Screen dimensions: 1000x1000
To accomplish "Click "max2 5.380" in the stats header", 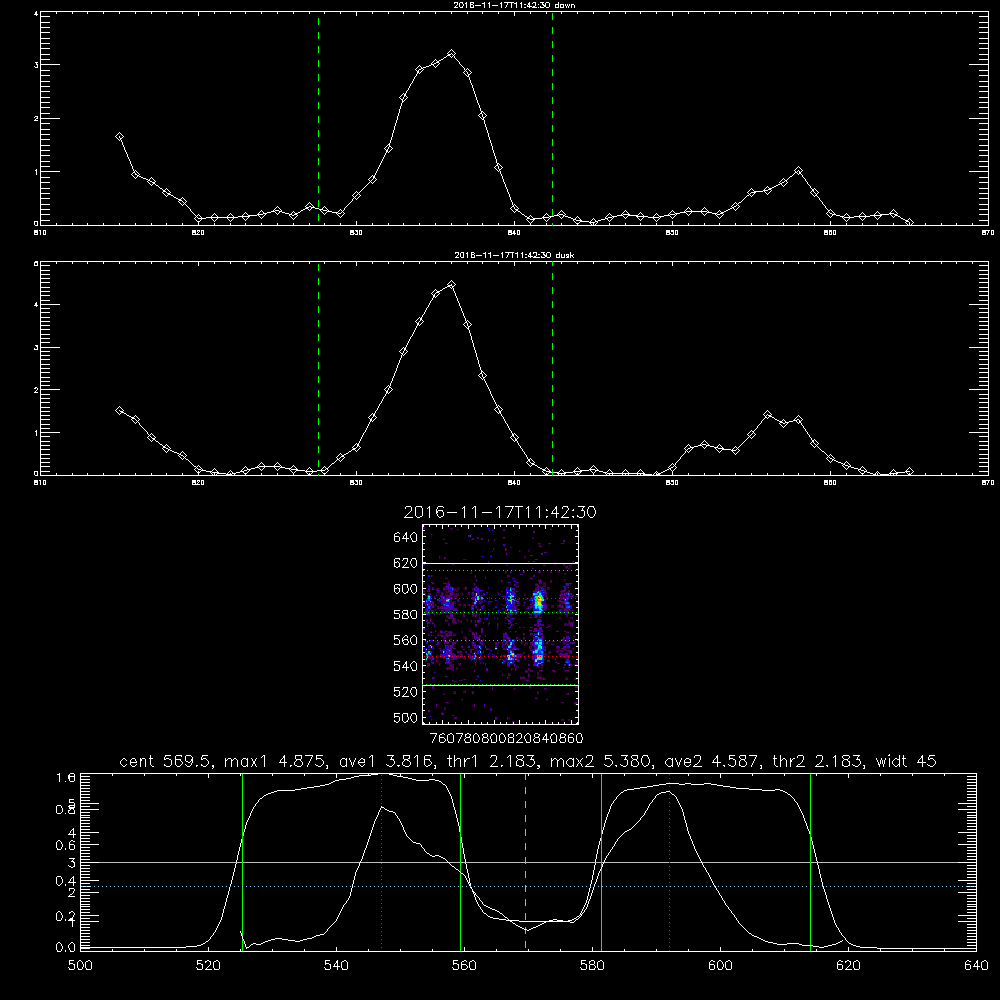I will pyautogui.click(x=600, y=761).
